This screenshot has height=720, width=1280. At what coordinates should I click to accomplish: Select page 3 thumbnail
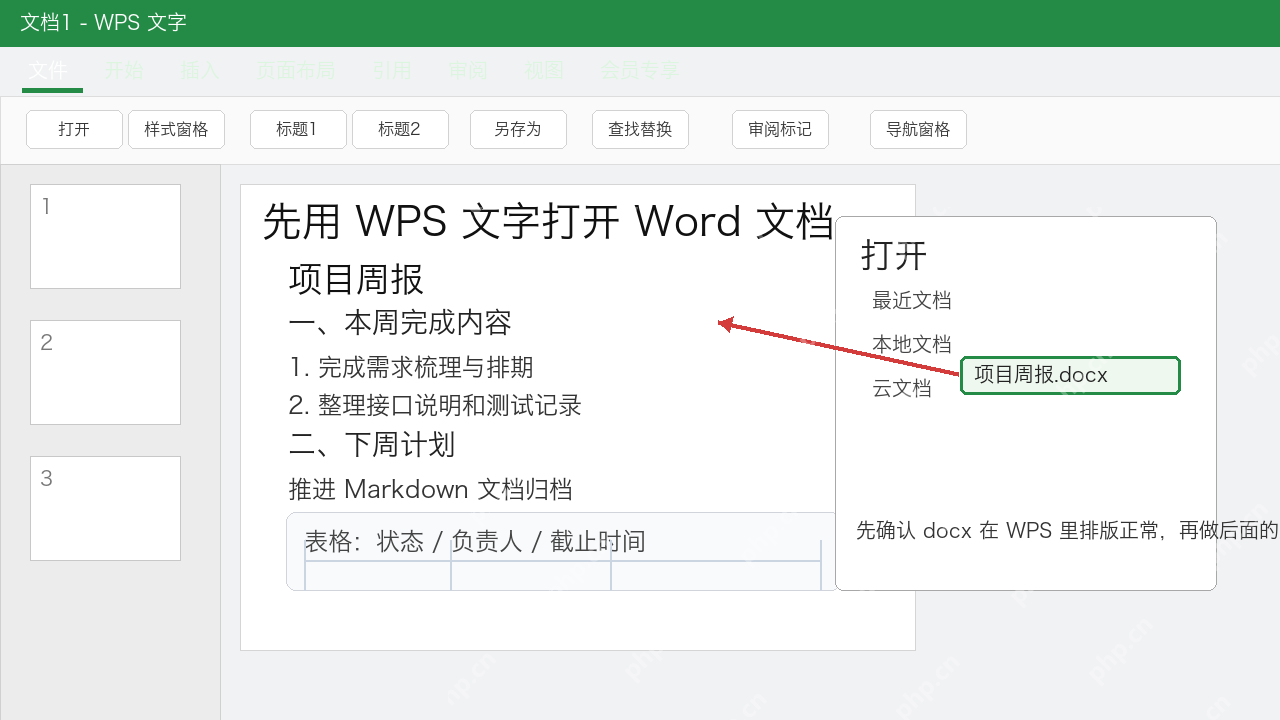pyautogui.click(x=105, y=508)
